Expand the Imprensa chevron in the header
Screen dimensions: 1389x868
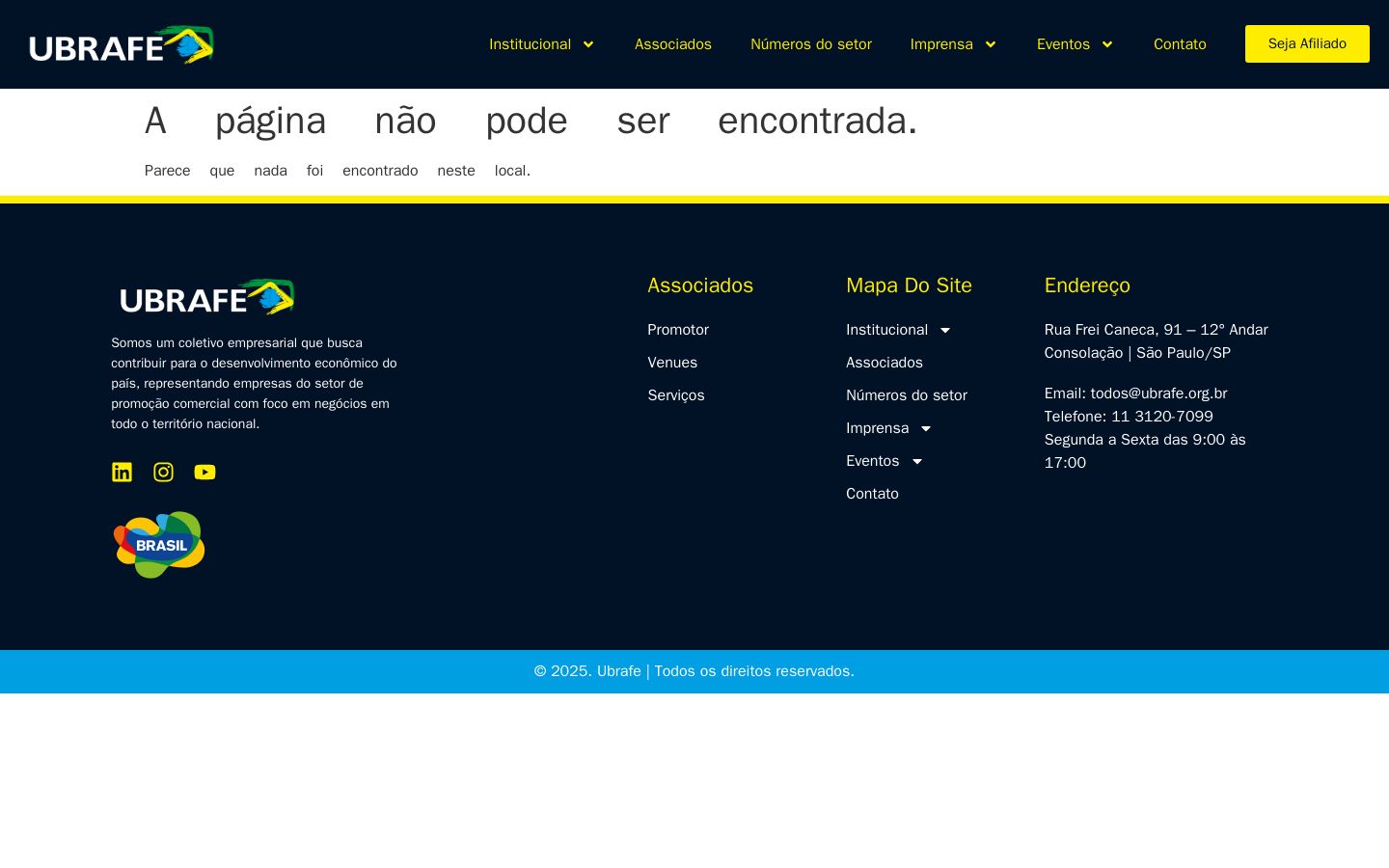point(990,44)
